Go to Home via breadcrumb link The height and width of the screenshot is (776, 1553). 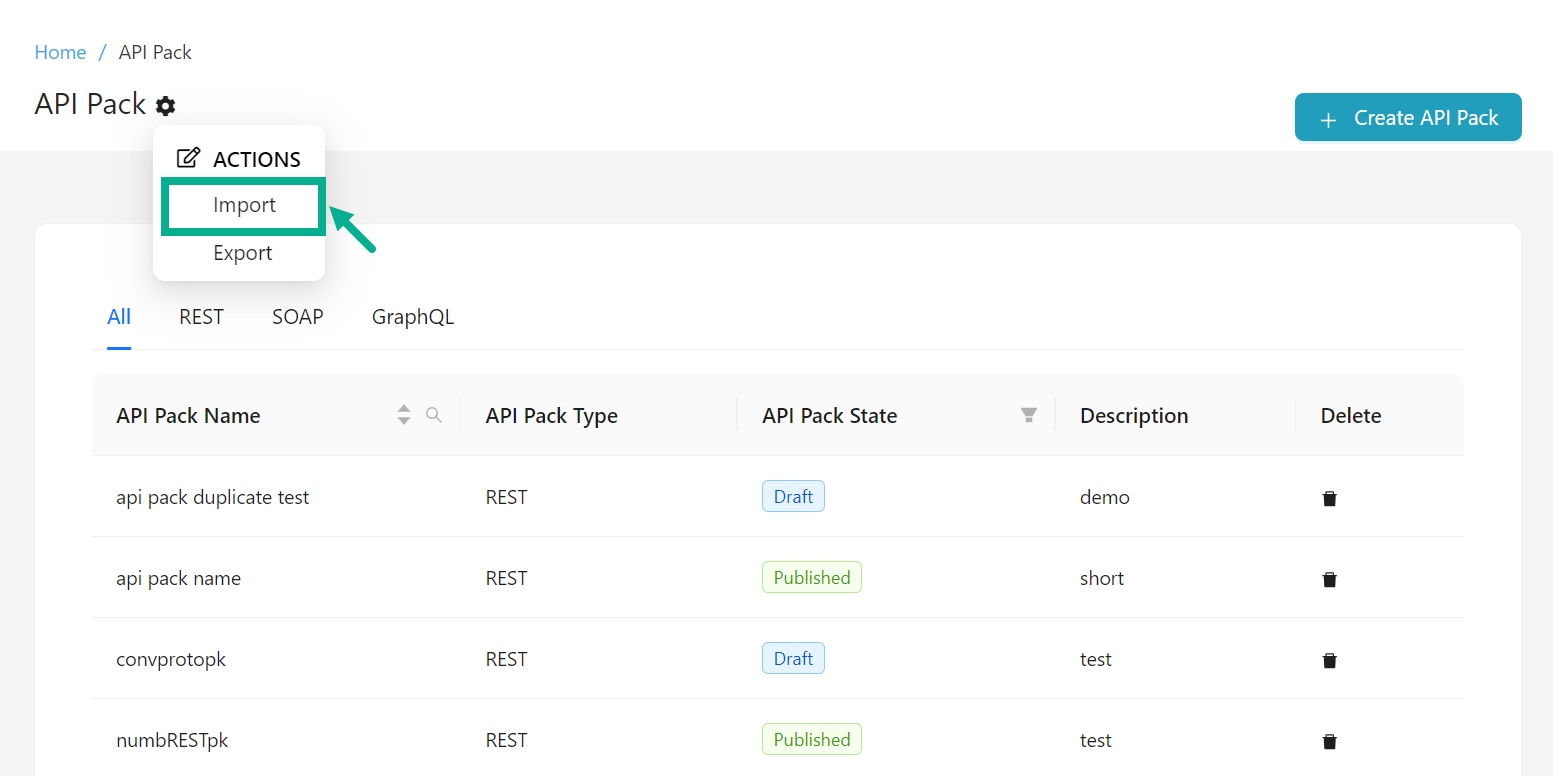pos(60,52)
